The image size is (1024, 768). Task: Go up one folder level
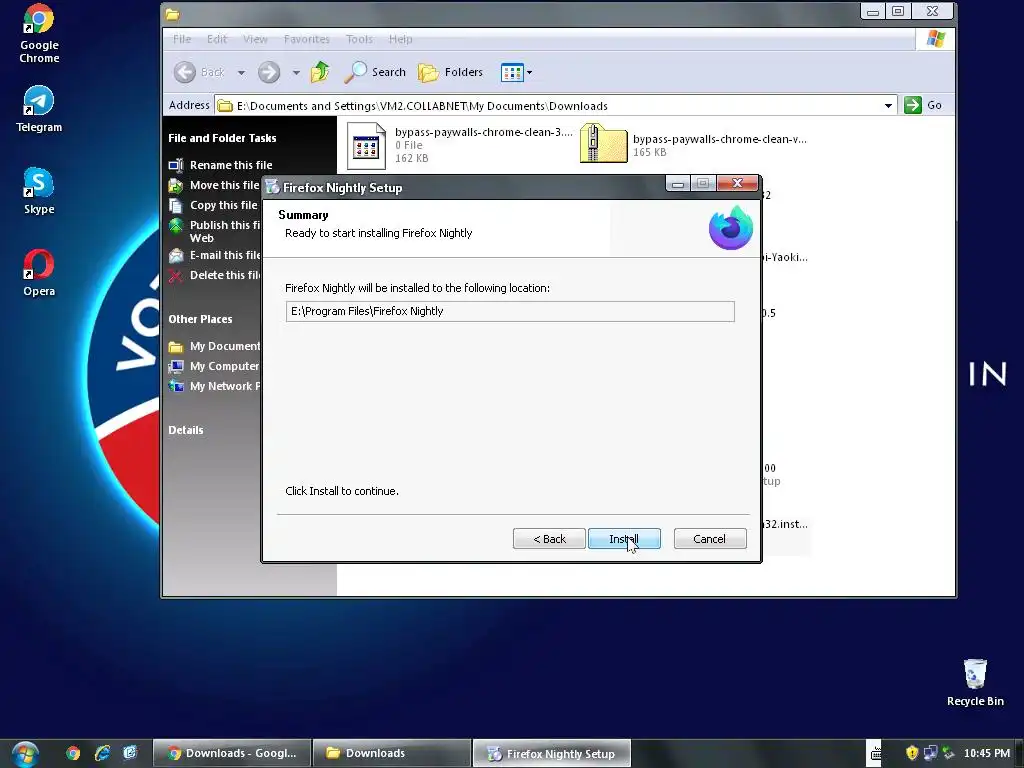[x=320, y=72]
